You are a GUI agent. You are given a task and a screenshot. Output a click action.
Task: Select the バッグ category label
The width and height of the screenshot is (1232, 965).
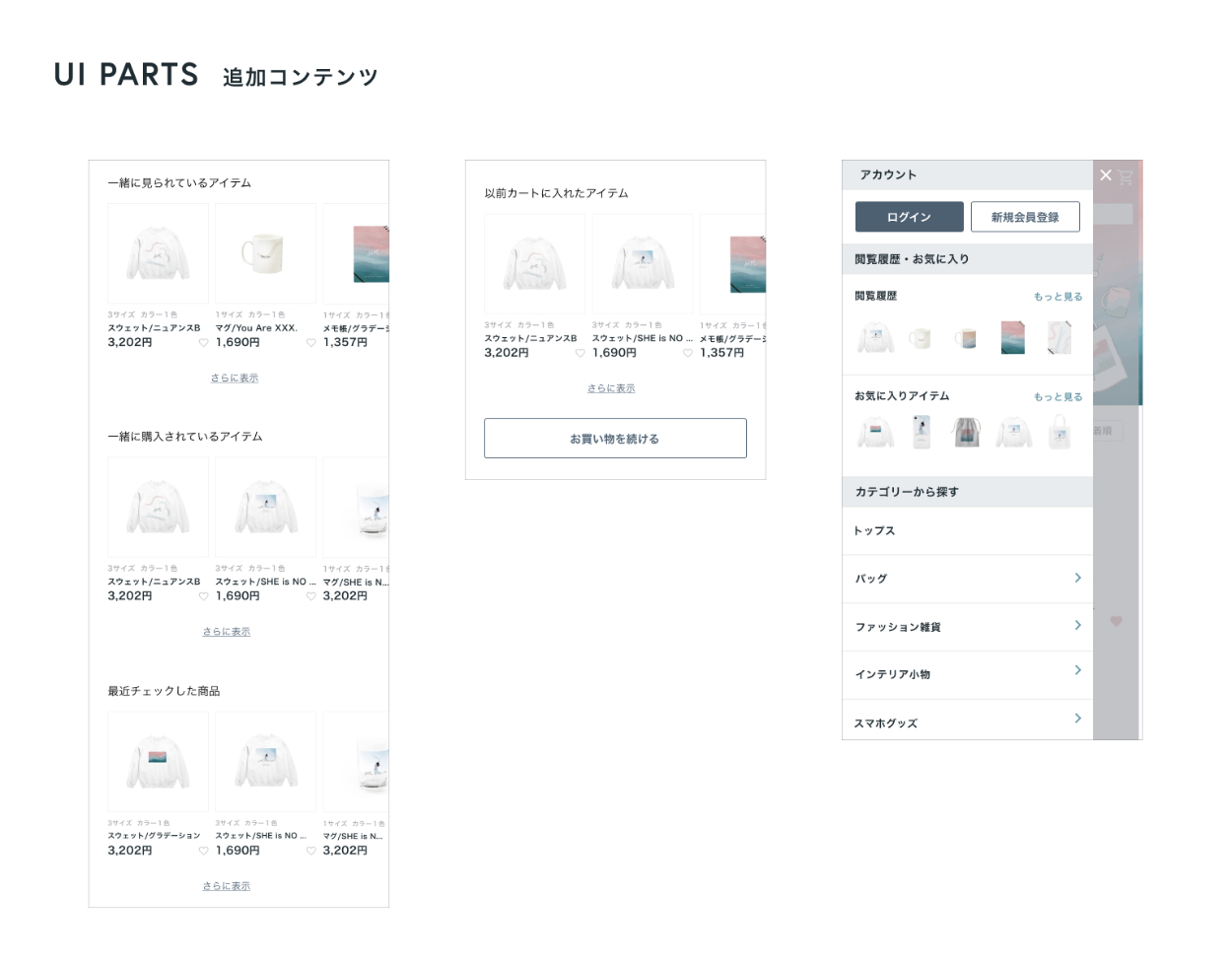(871, 579)
